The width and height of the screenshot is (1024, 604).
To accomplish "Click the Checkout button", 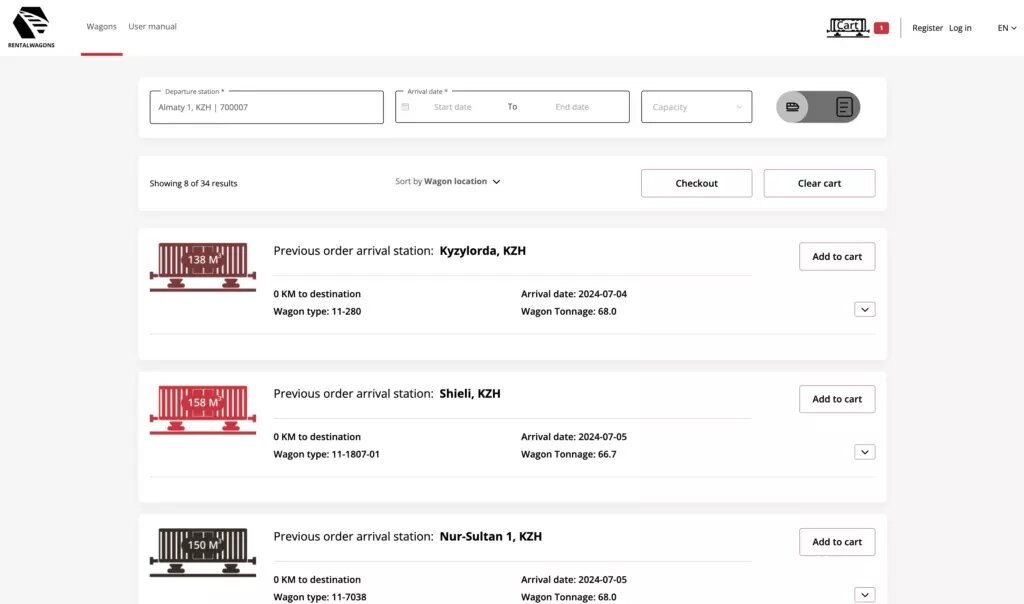I will coord(696,183).
